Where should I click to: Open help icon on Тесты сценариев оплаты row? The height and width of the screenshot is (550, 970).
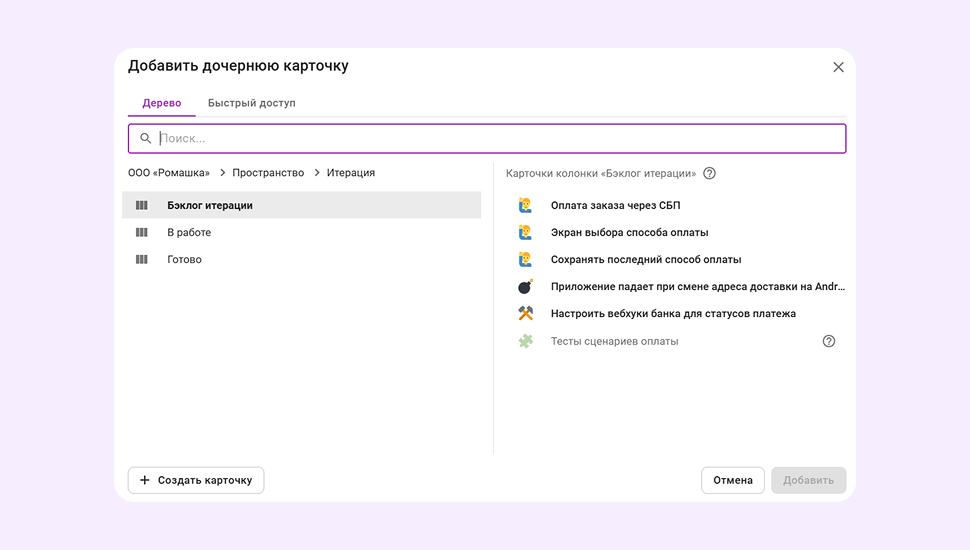[829, 341]
